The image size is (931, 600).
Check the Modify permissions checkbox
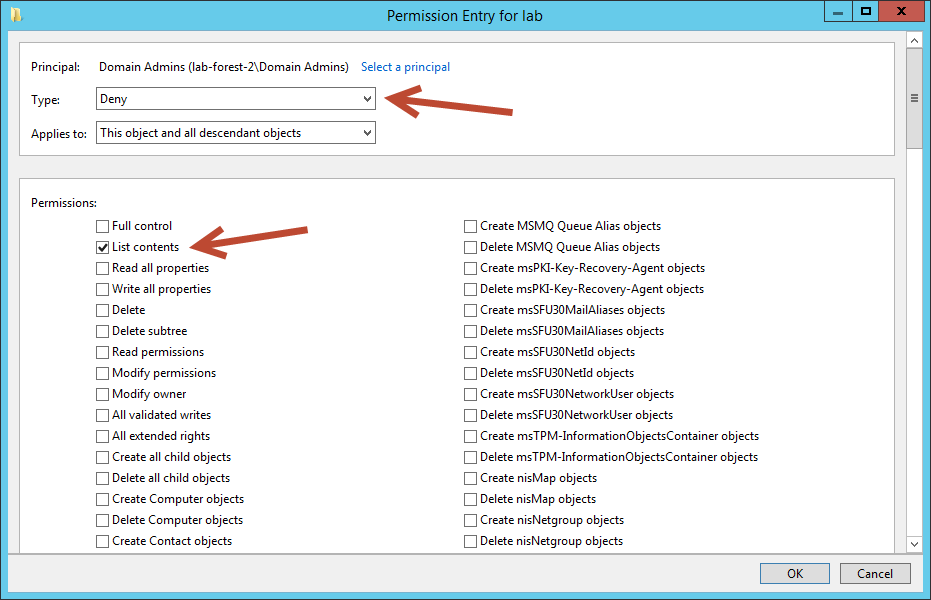coord(103,373)
